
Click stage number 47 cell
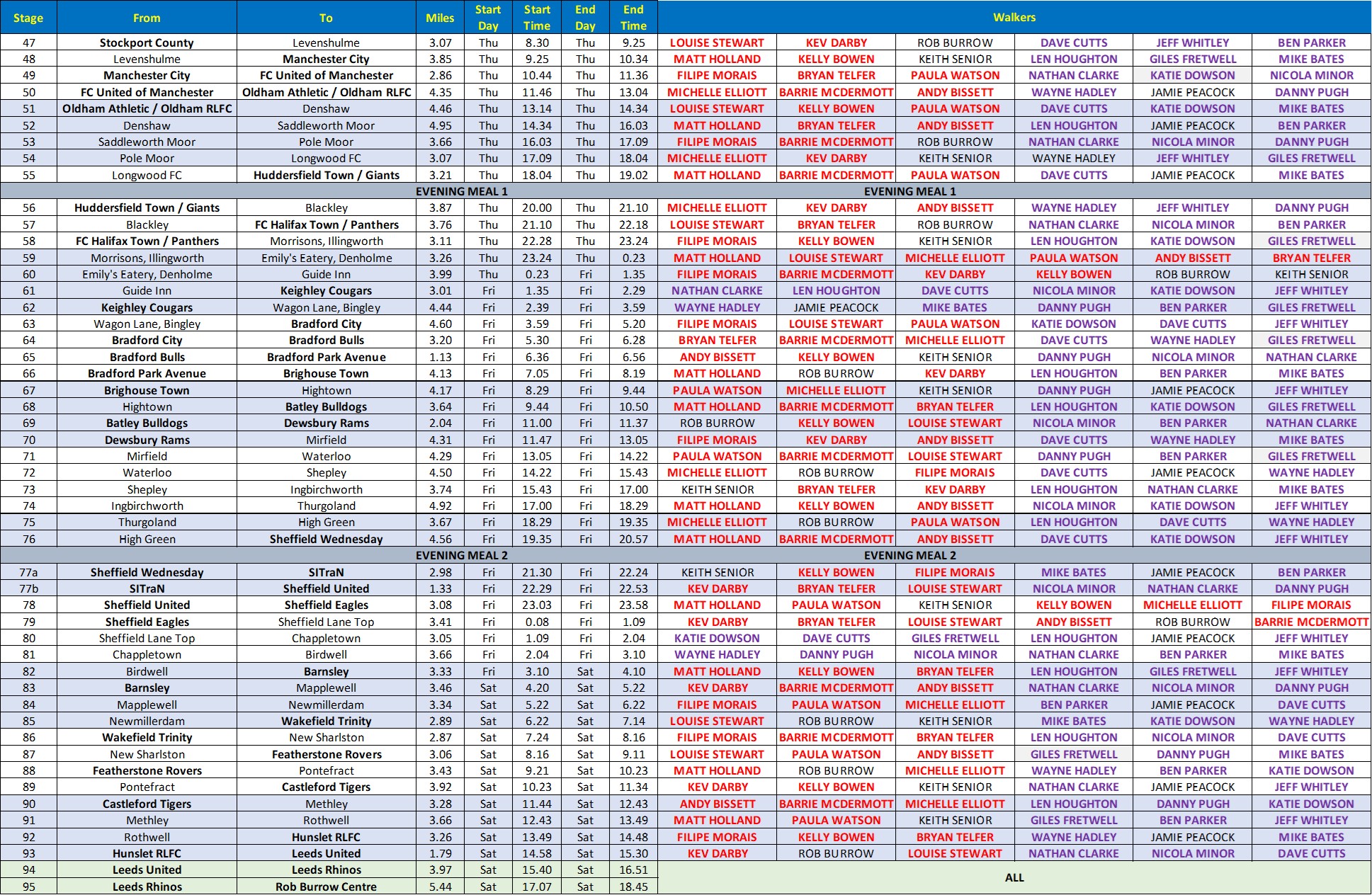tap(28, 42)
